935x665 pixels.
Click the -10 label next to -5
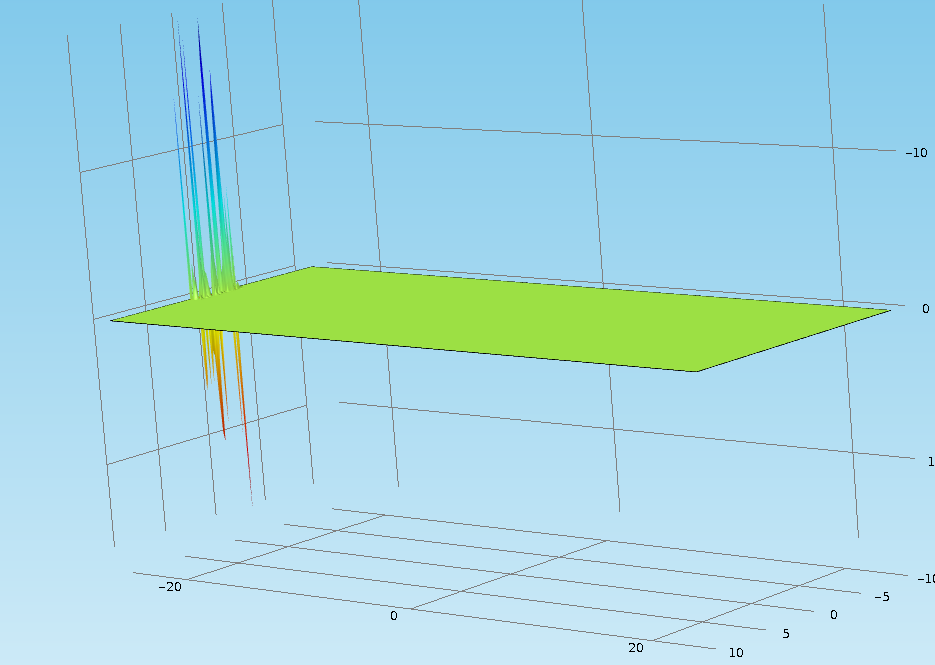click(926, 579)
